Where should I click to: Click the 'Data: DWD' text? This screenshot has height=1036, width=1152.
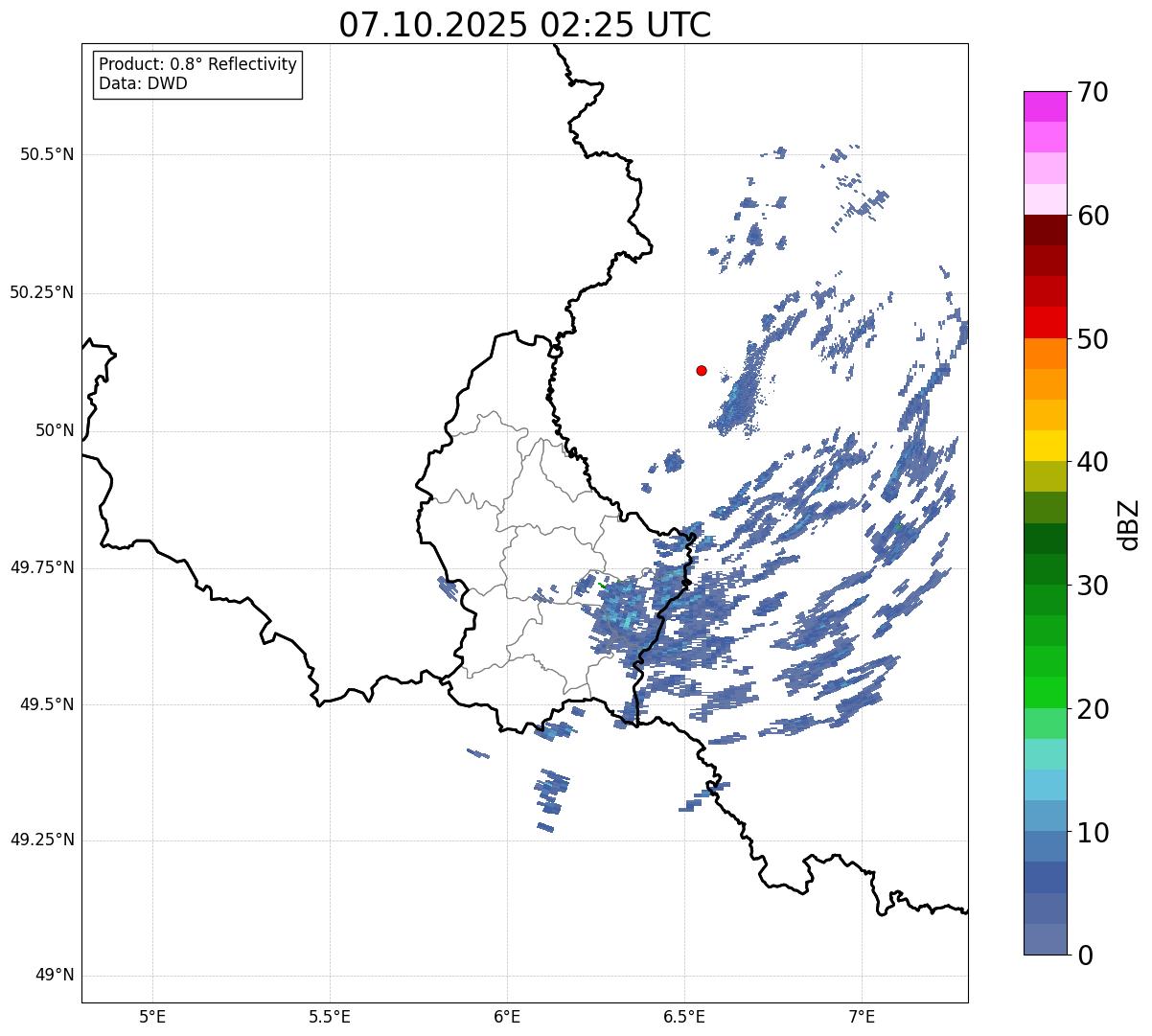pyautogui.click(x=143, y=83)
